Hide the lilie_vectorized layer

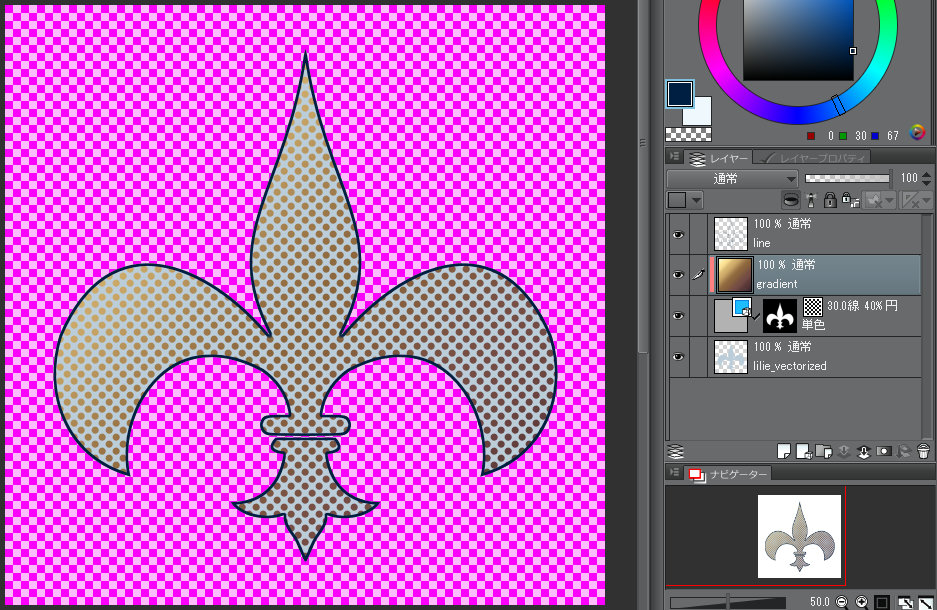(x=678, y=357)
